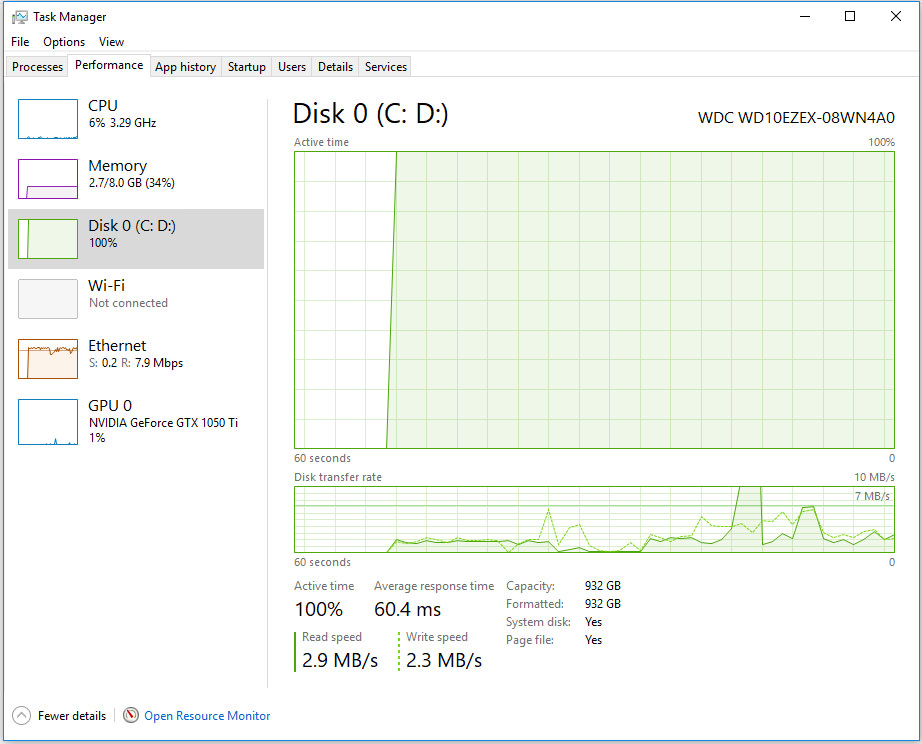Go to the Startup tab

click(246, 67)
